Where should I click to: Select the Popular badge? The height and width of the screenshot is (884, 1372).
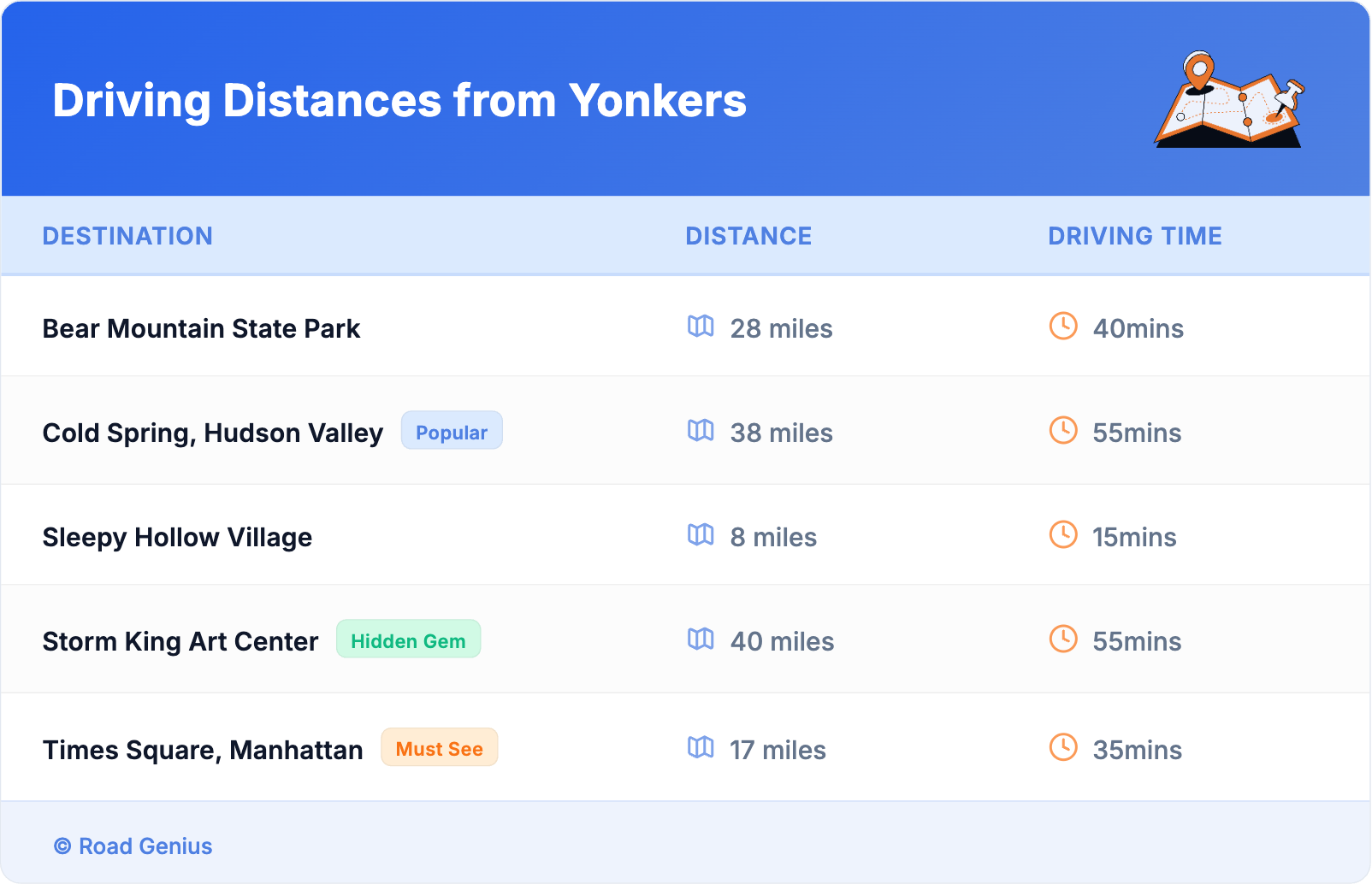pyautogui.click(x=452, y=432)
